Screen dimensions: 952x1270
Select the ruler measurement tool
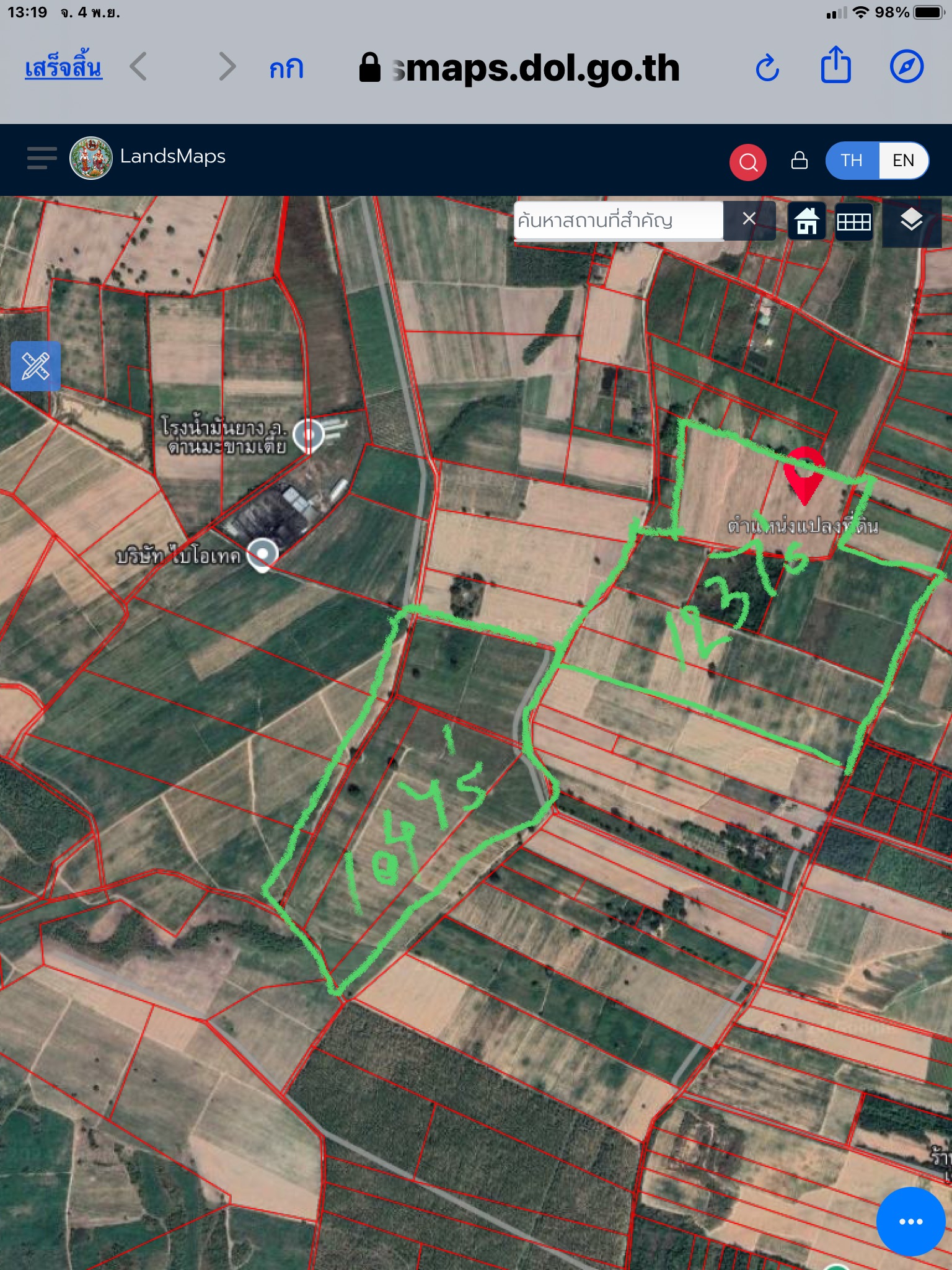36,366
